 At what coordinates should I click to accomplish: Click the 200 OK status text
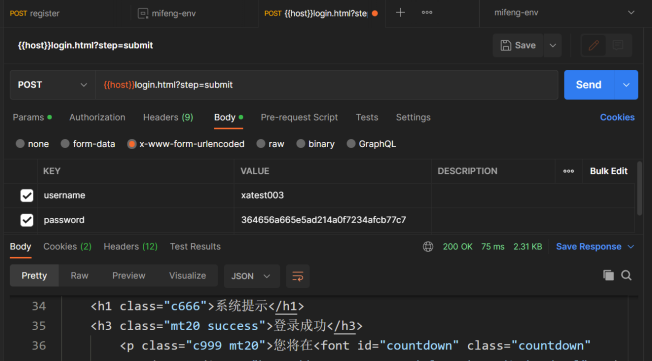coord(457,247)
